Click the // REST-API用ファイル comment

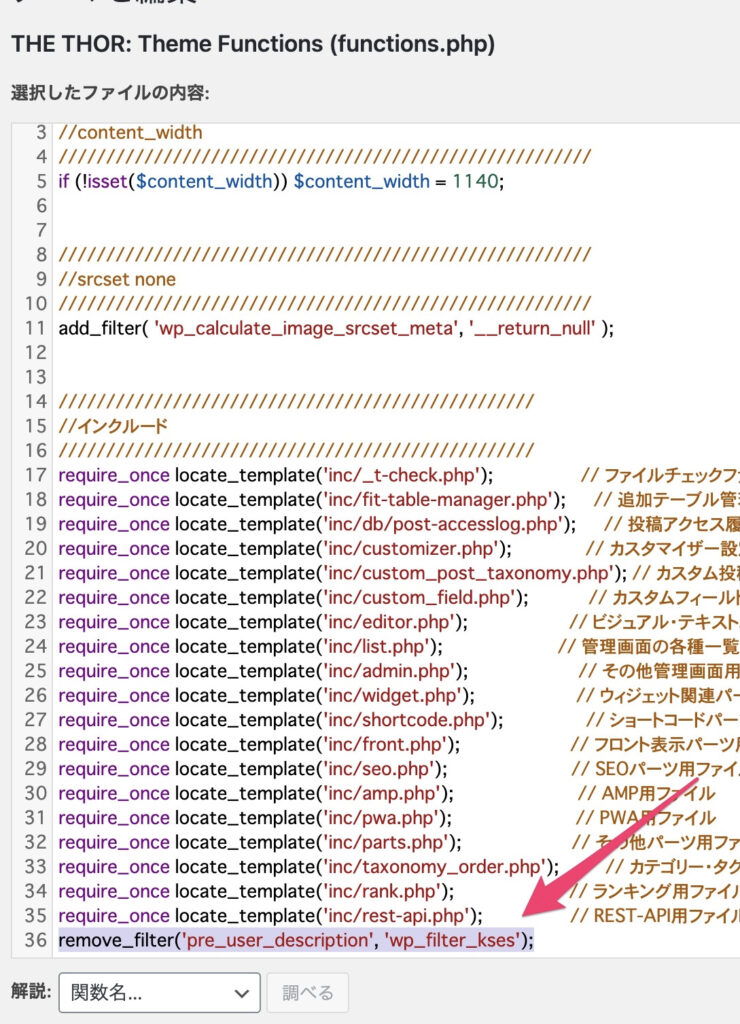click(x=655, y=916)
